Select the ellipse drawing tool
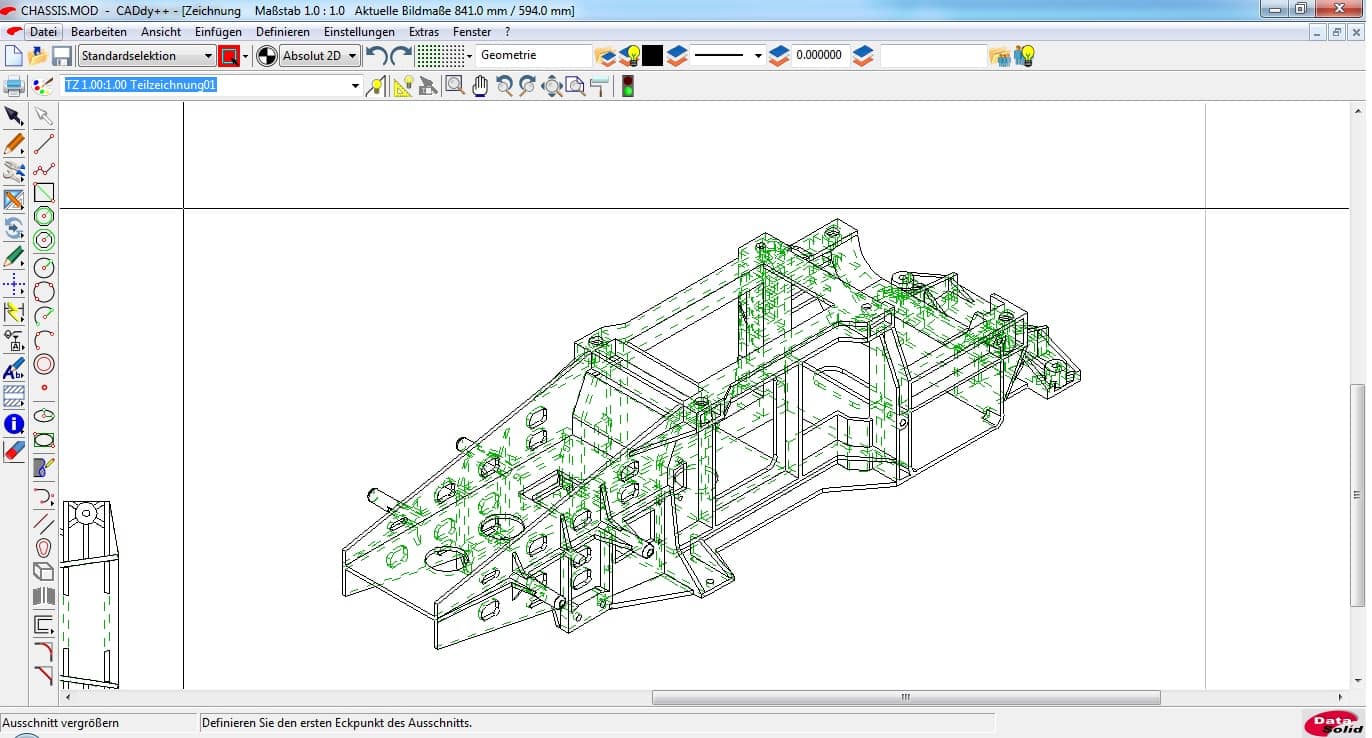The height and width of the screenshot is (738, 1372). (44, 415)
